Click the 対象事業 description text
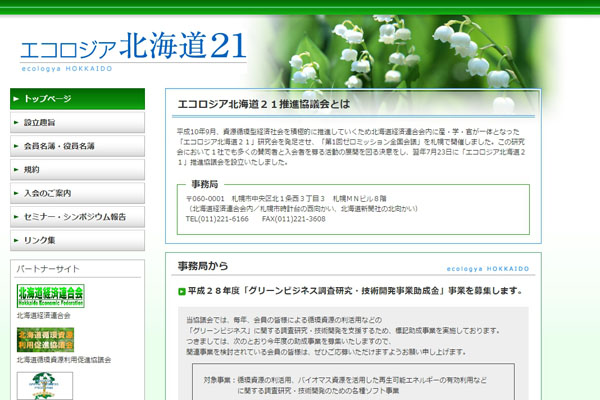This screenshot has height=400, width=600. (x=345, y=385)
